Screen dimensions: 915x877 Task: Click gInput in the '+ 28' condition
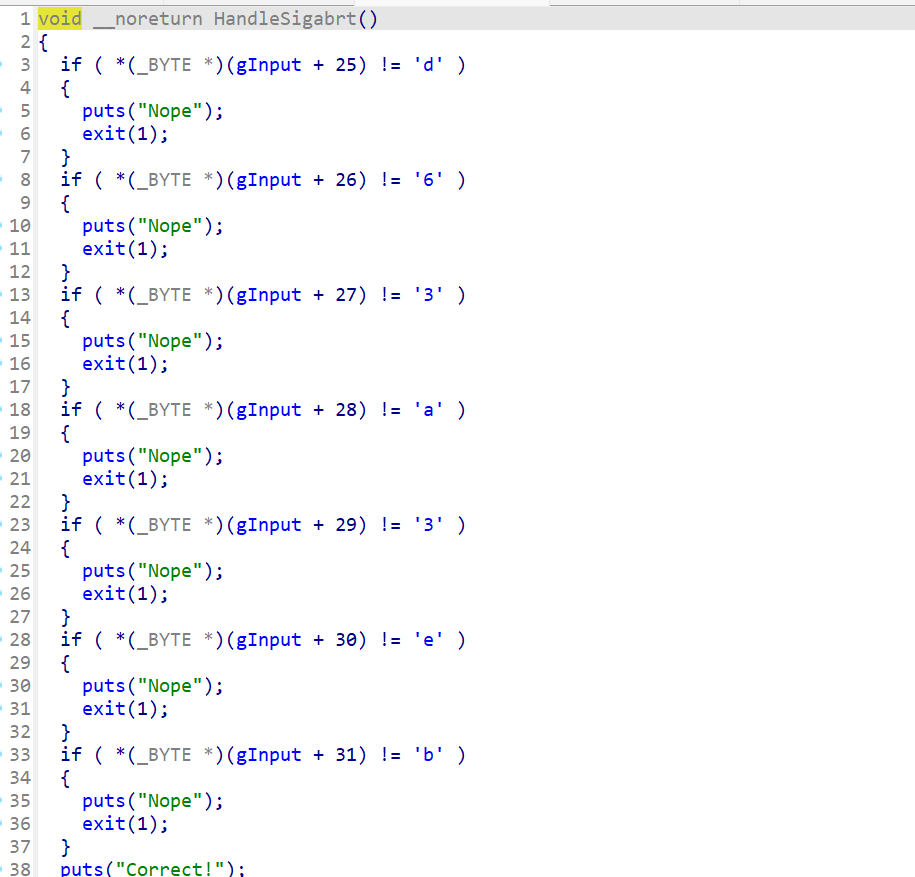[268, 410]
